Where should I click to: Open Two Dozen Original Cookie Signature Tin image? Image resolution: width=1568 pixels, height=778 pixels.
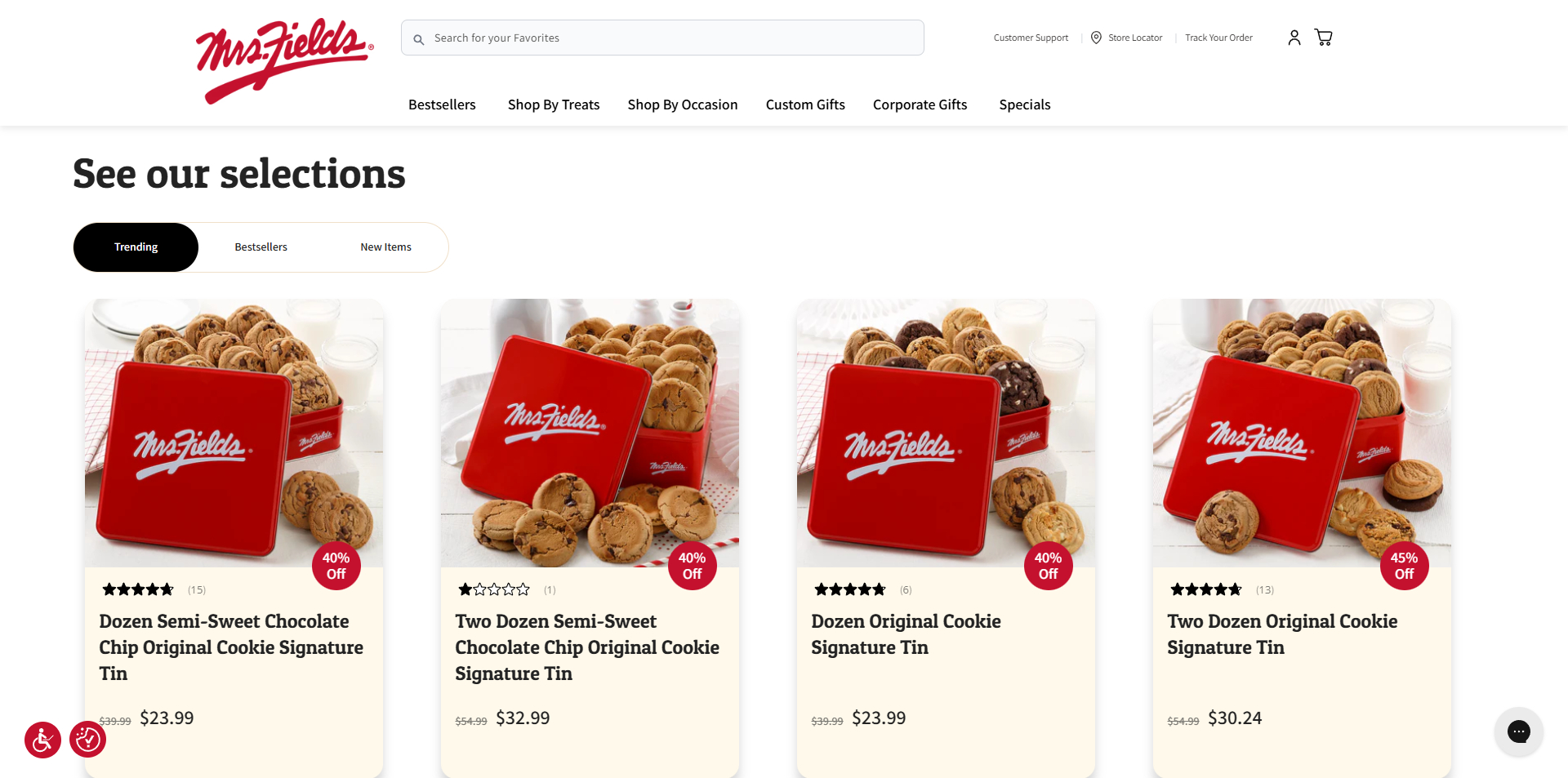click(x=1302, y=433)
